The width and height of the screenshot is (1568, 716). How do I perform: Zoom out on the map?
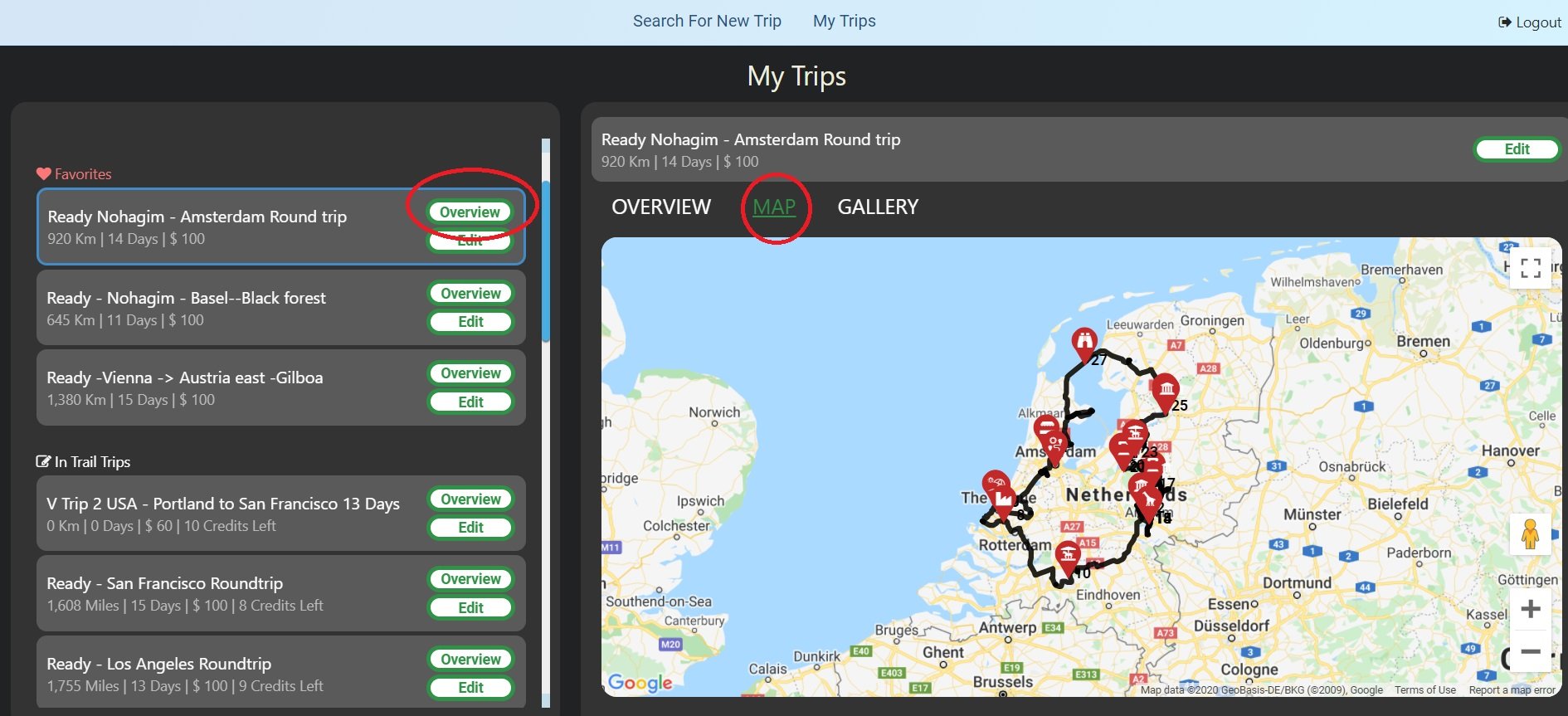point(1531,651)
